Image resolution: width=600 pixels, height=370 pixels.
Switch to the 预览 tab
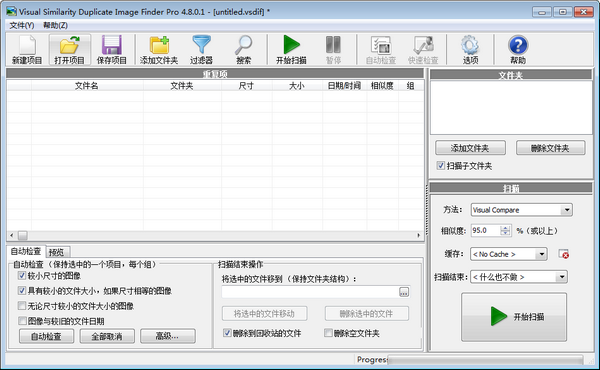(57, 252)
